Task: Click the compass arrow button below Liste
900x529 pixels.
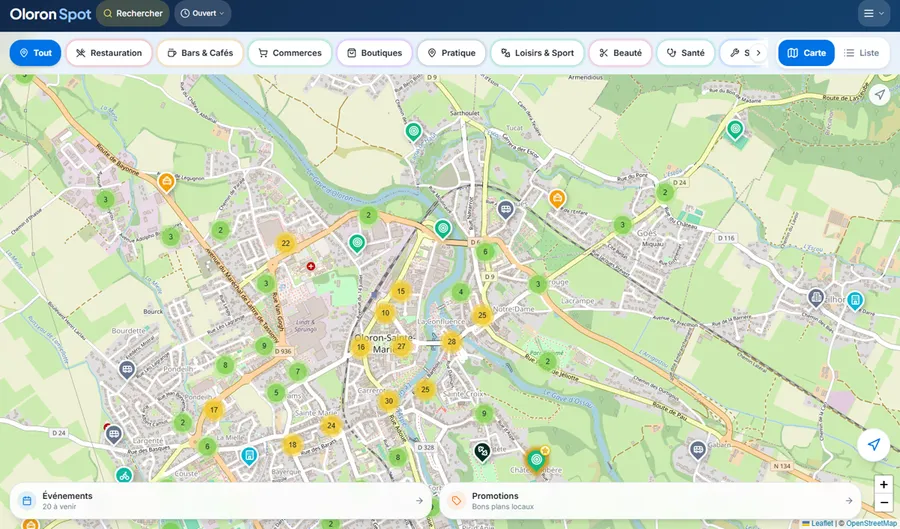Action: point(879,95)
